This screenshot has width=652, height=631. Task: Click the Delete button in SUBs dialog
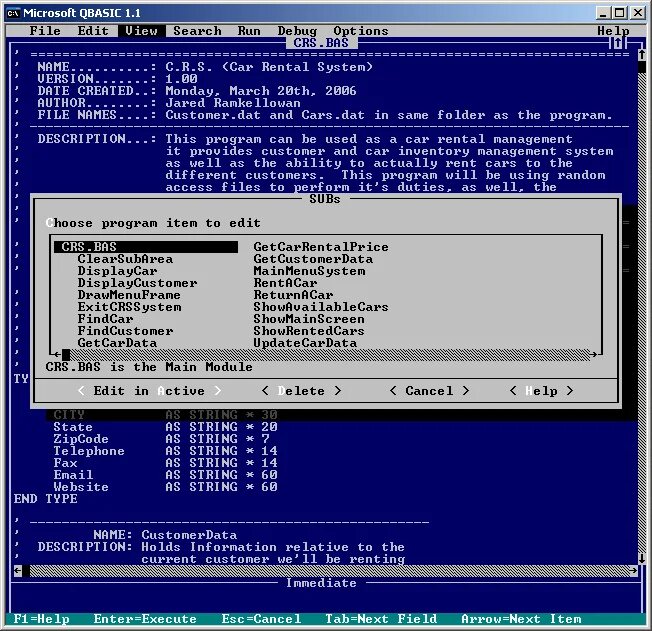301,391
